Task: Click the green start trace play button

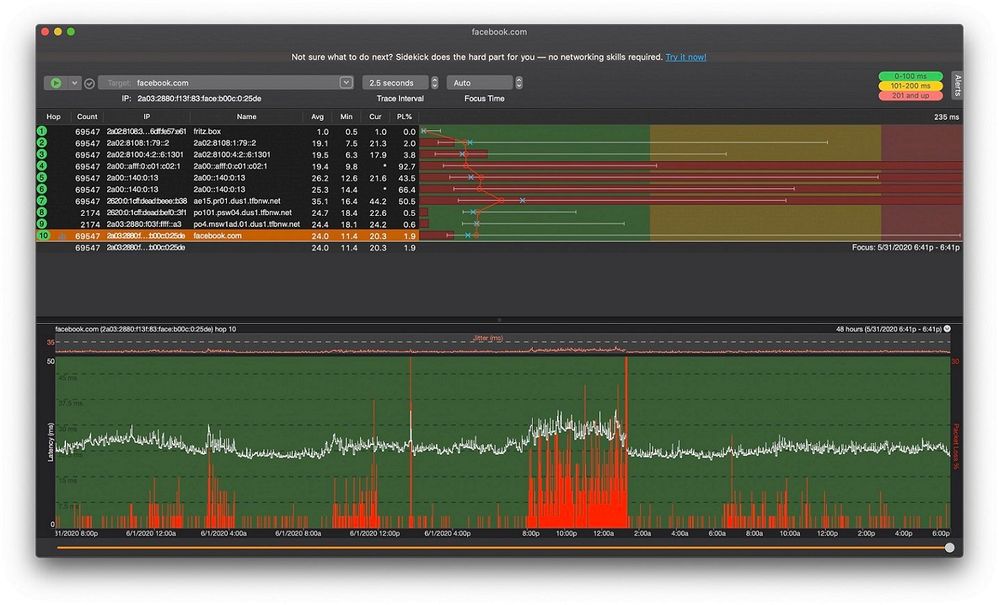Action: (56, 83)
